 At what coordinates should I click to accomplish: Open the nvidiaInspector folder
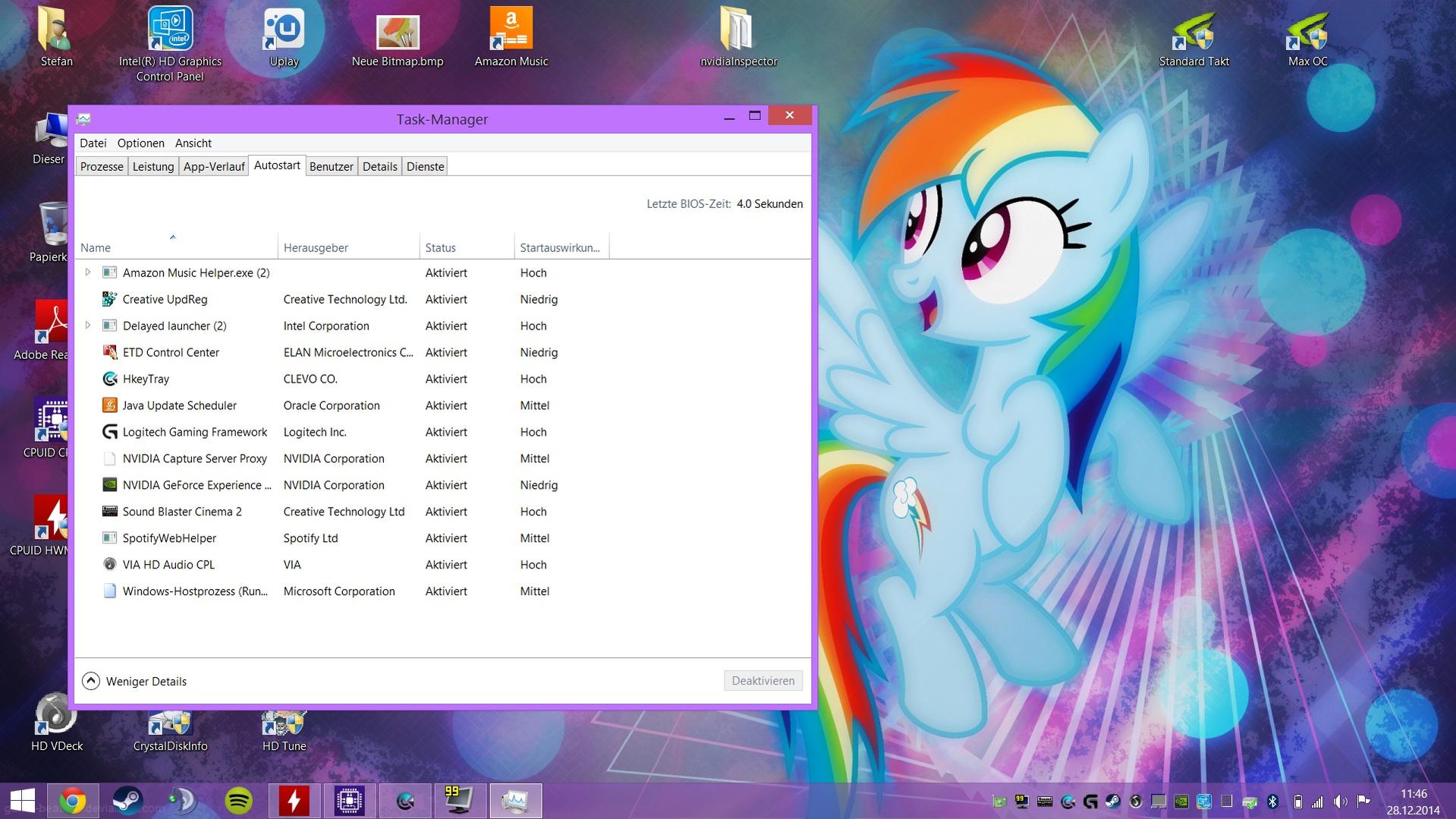click(738, 36)
